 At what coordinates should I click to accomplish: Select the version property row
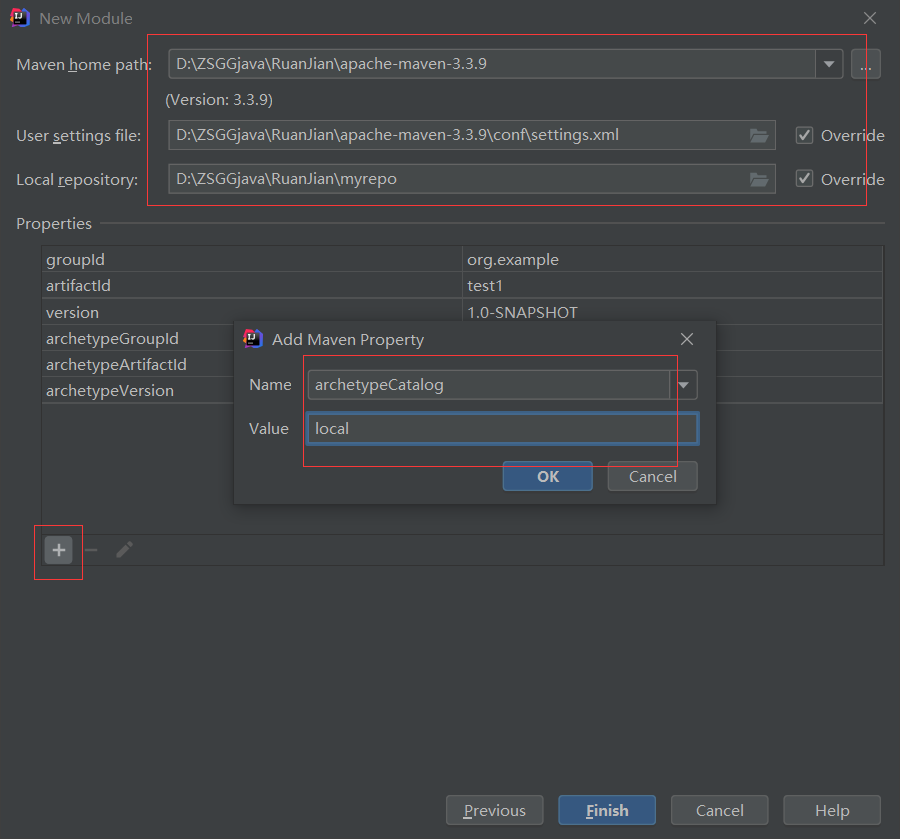(462, 312)
